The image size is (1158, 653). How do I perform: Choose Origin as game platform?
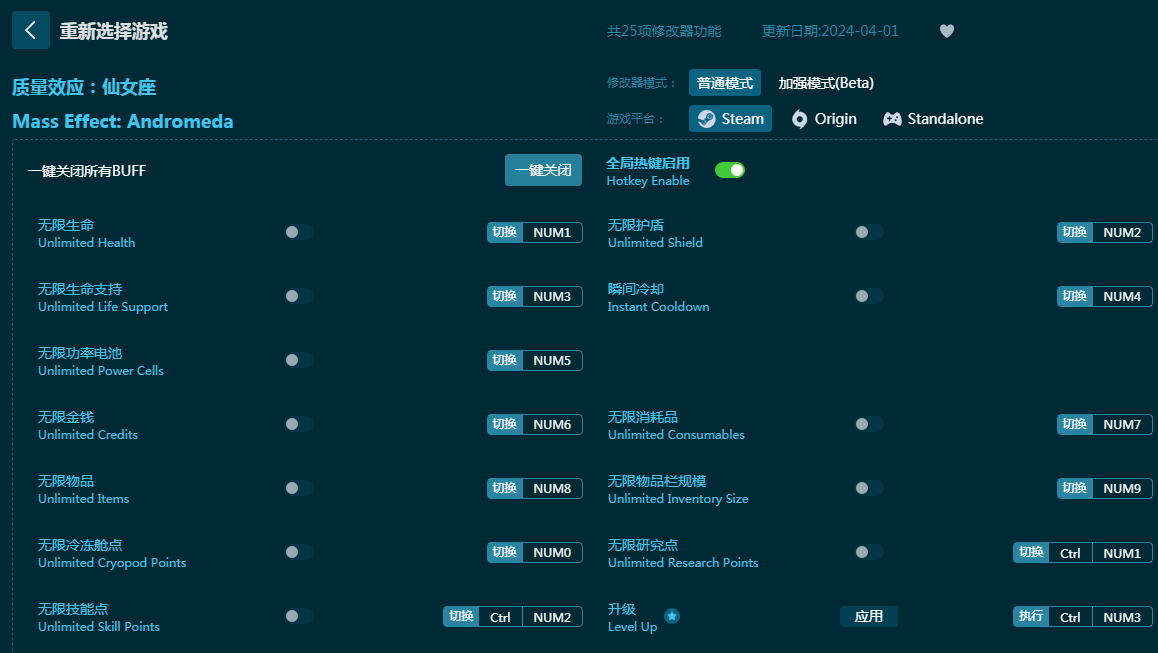[x=824, y=119]
